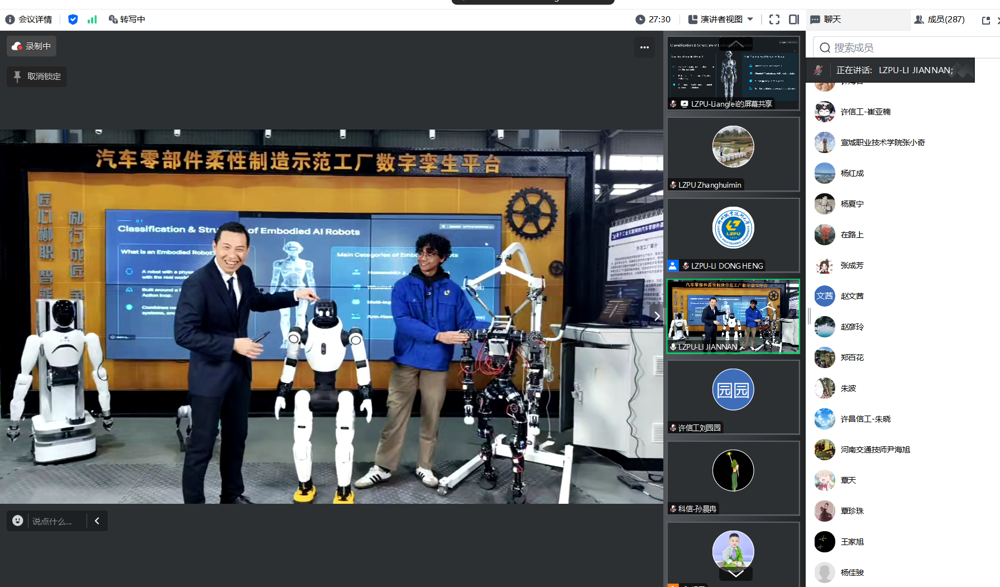The width and height of the screenshot is (1000, 587).
Task: Select LZPU Zhanghuimin's video thumbnail
Action: [733, 154]
